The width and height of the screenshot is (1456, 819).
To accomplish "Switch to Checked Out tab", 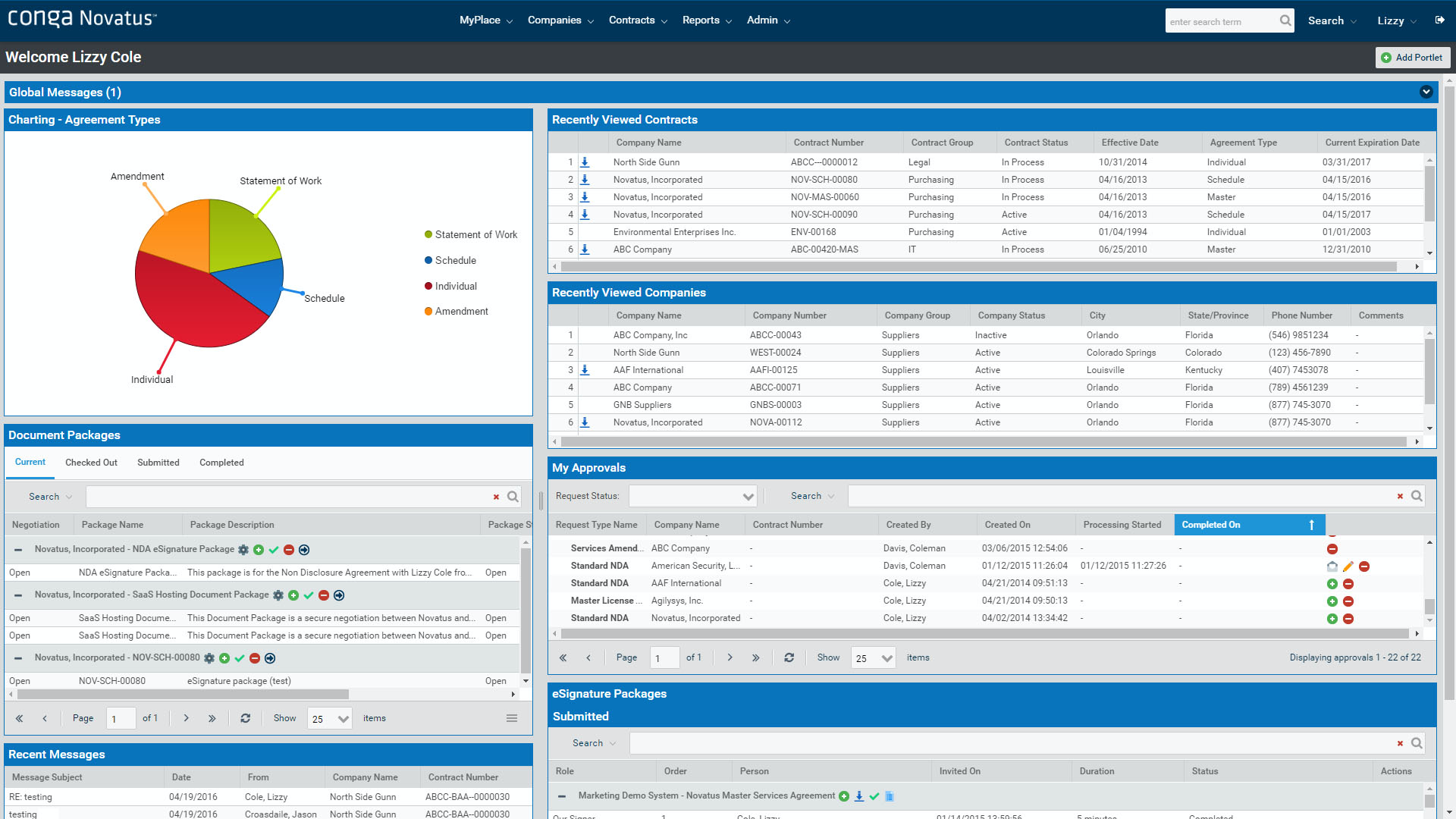I will [91, 463].
